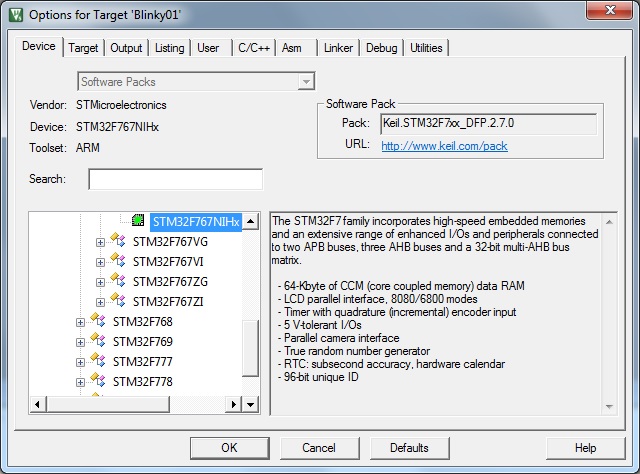Click the STMicroelectronics vendor text
640x474 pixels.
click(121, 105)
